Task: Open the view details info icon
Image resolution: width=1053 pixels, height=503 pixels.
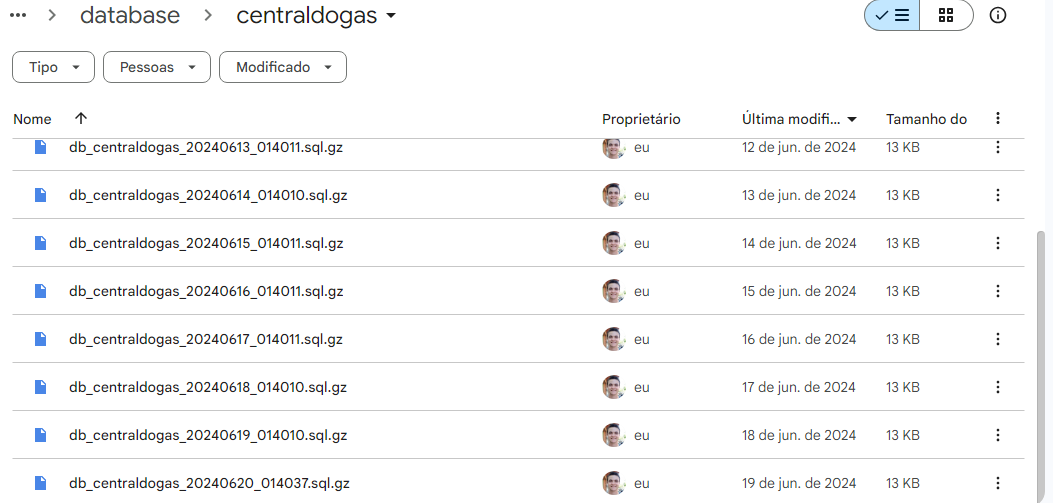Action: pyautogui.click(x=997, y=16)
